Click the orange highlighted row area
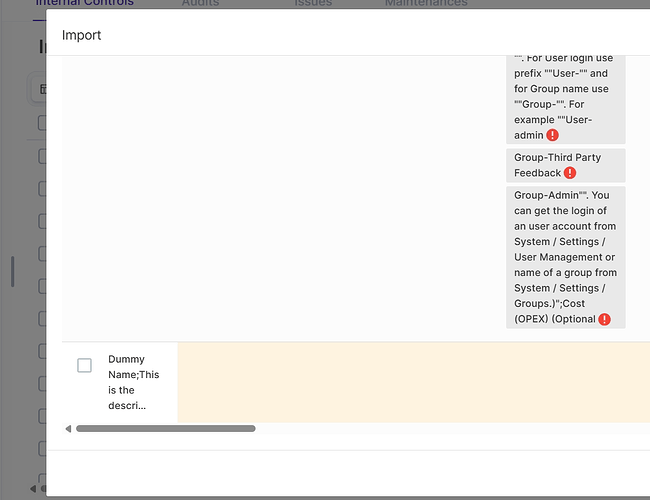This screenshot has height=500, width=650. pyautogui.click(x=410, y=382)
